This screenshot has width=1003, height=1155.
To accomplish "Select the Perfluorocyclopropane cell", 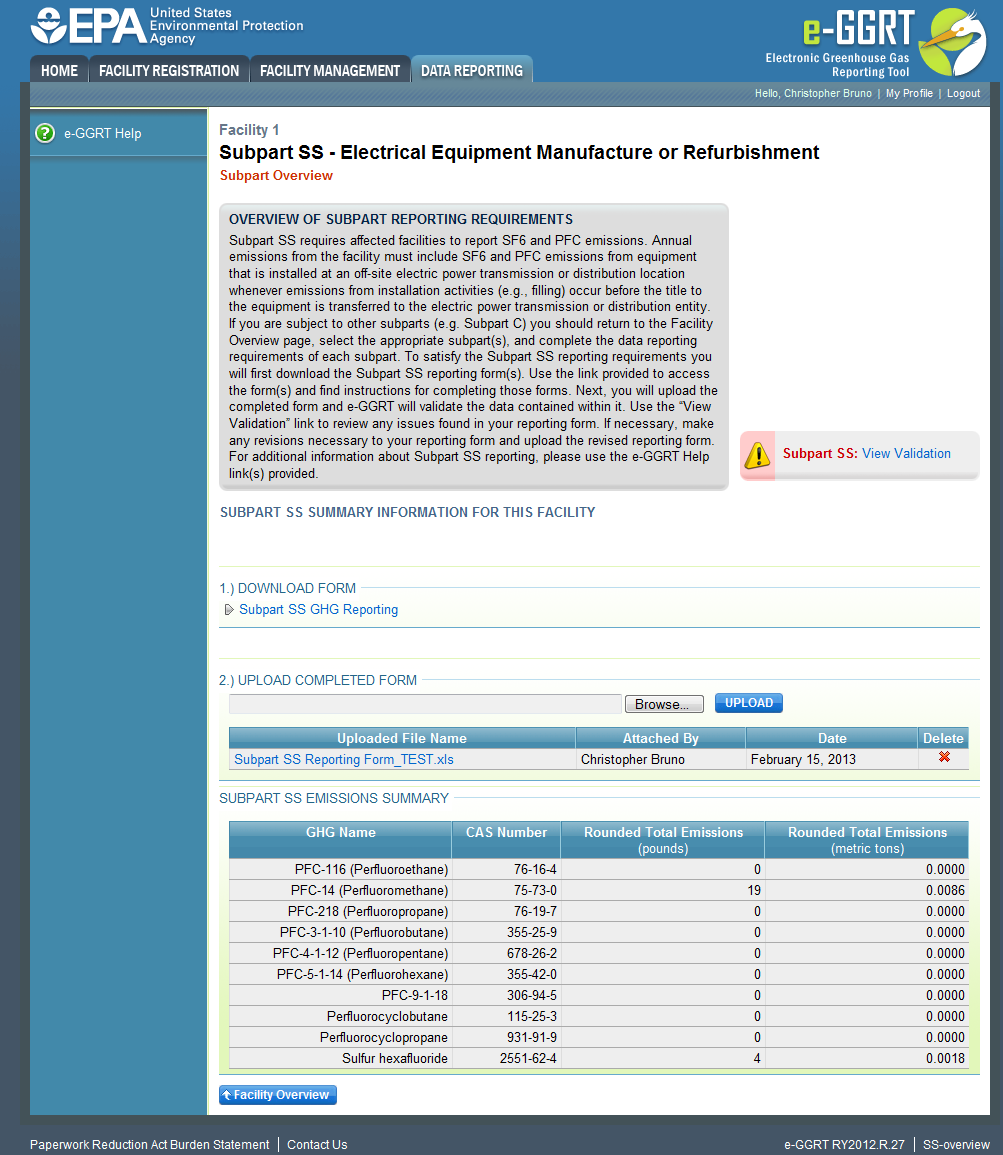I will pyautogui.click(x=340, y=1037).
